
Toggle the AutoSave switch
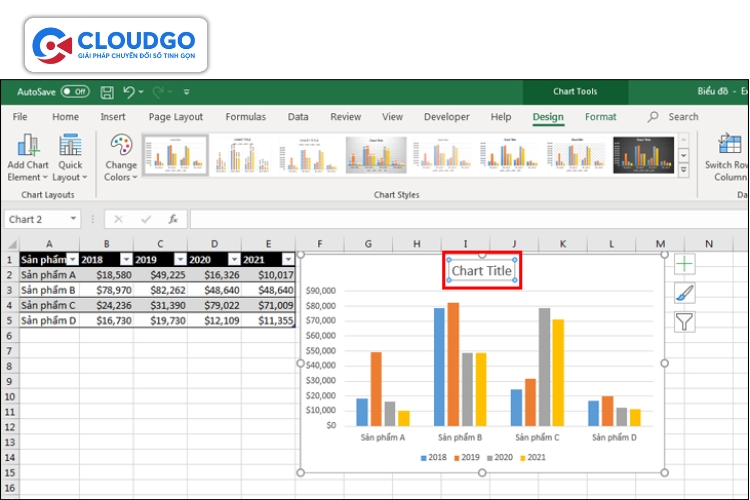tap(74, 91)
